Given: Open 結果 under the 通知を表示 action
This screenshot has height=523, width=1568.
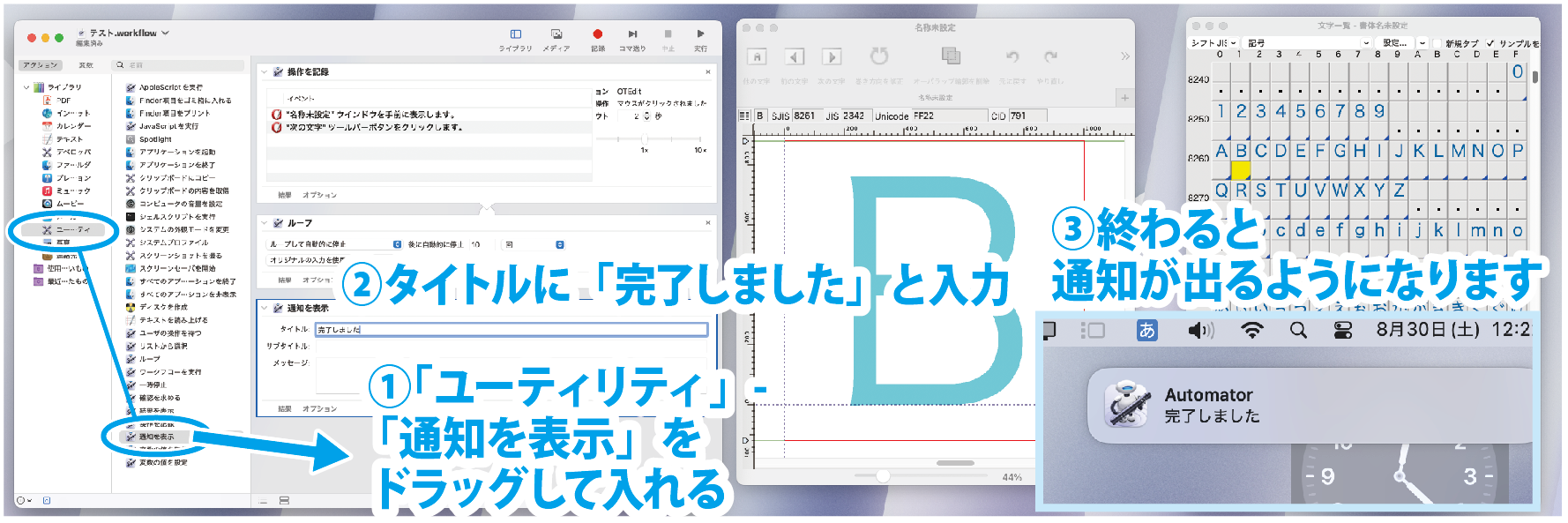Looking at the screenshot, I should tap(285, 409).
